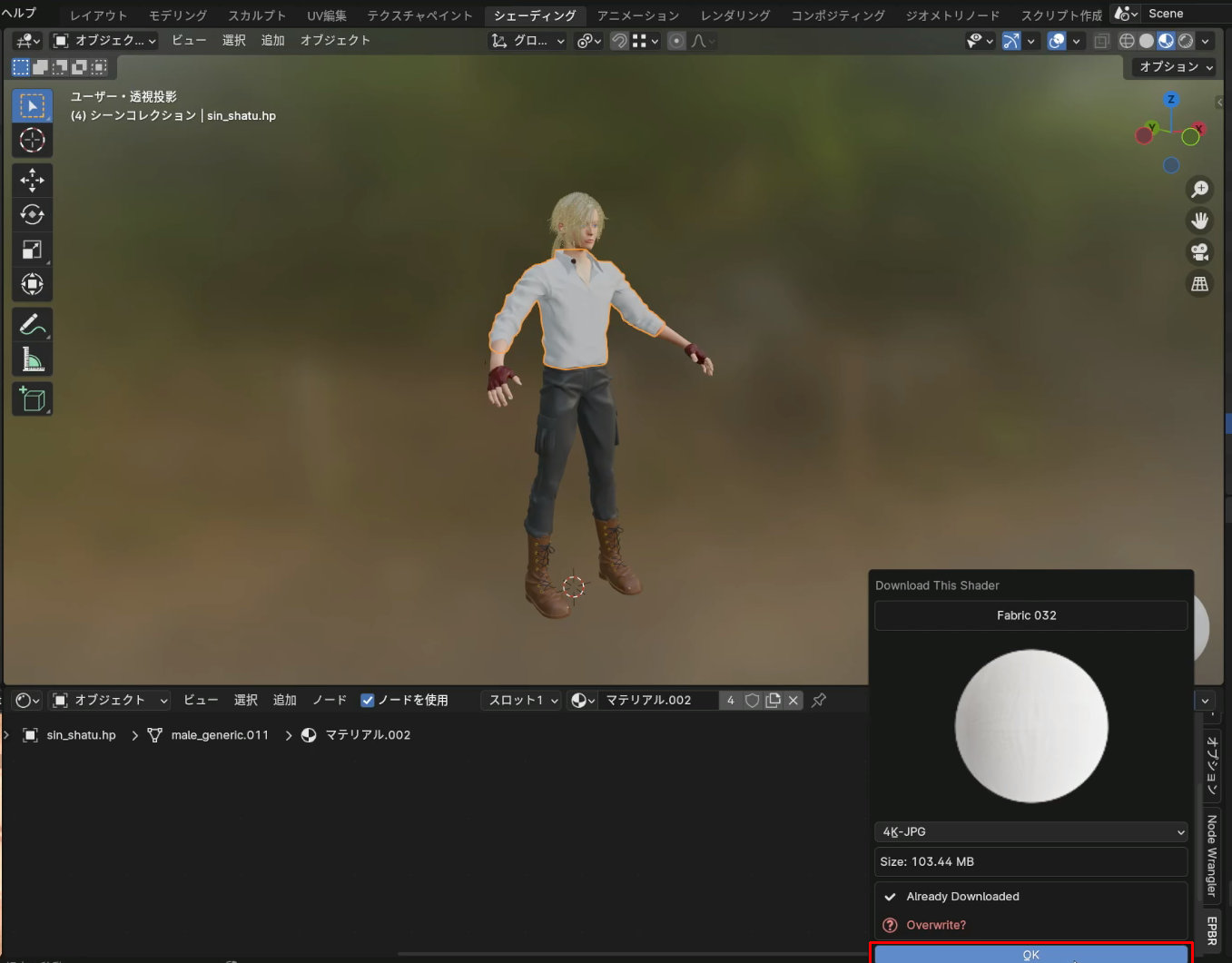Click sin_shatu.hp breadcrumb in node editor

tap(70, 735)
